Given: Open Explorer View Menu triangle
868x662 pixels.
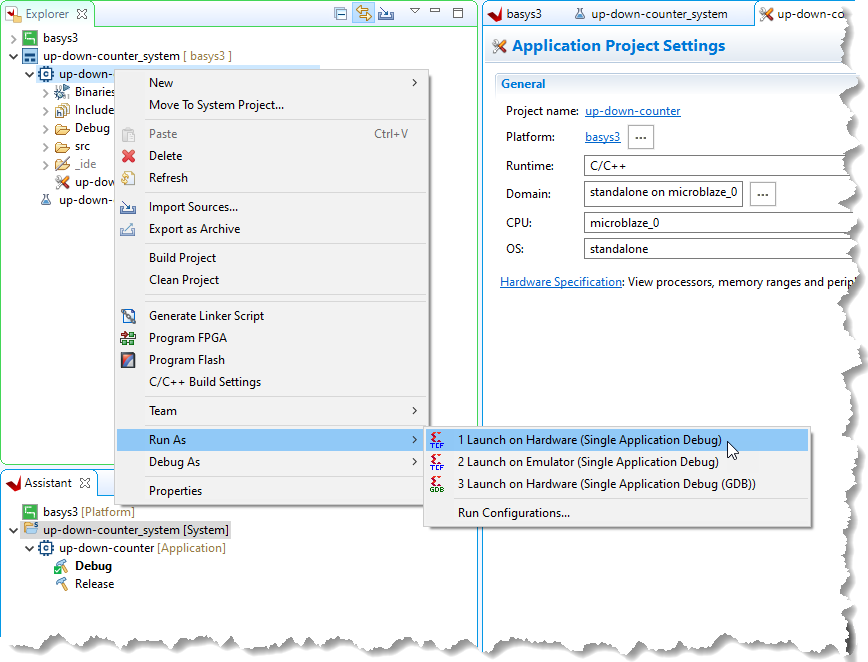Looking at the screenshot, I should coord(415,11).
